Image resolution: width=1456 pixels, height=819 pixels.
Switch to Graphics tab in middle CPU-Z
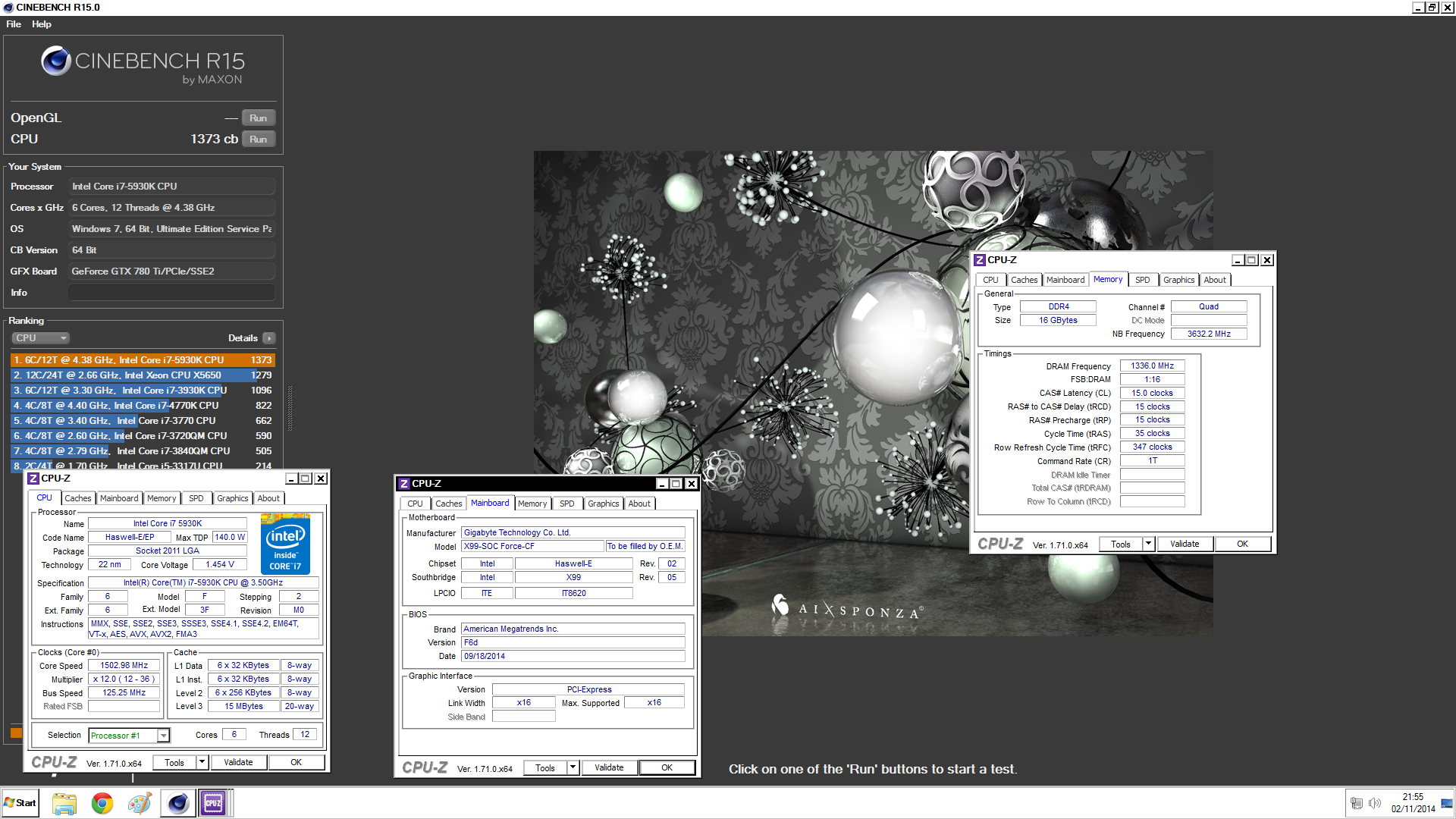[x=603, y=504]
